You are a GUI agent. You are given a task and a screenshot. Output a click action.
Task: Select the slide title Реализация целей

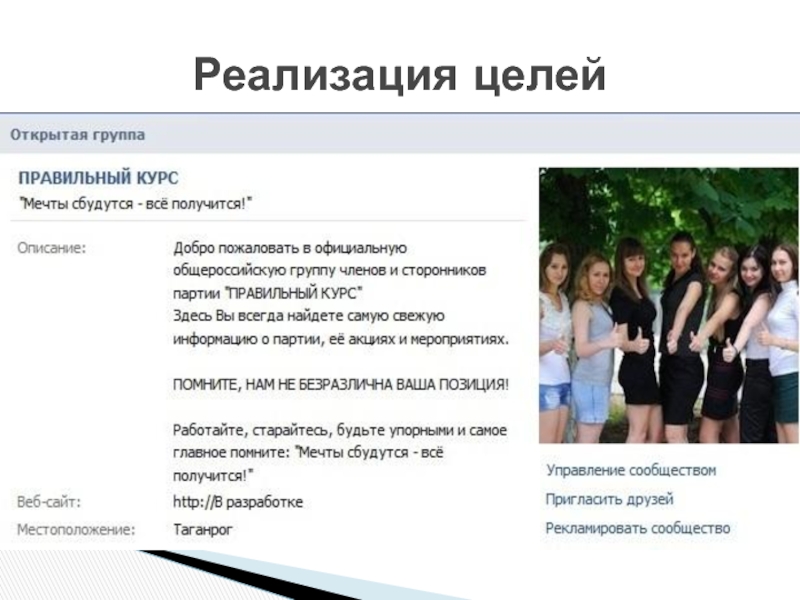(399, 75)
